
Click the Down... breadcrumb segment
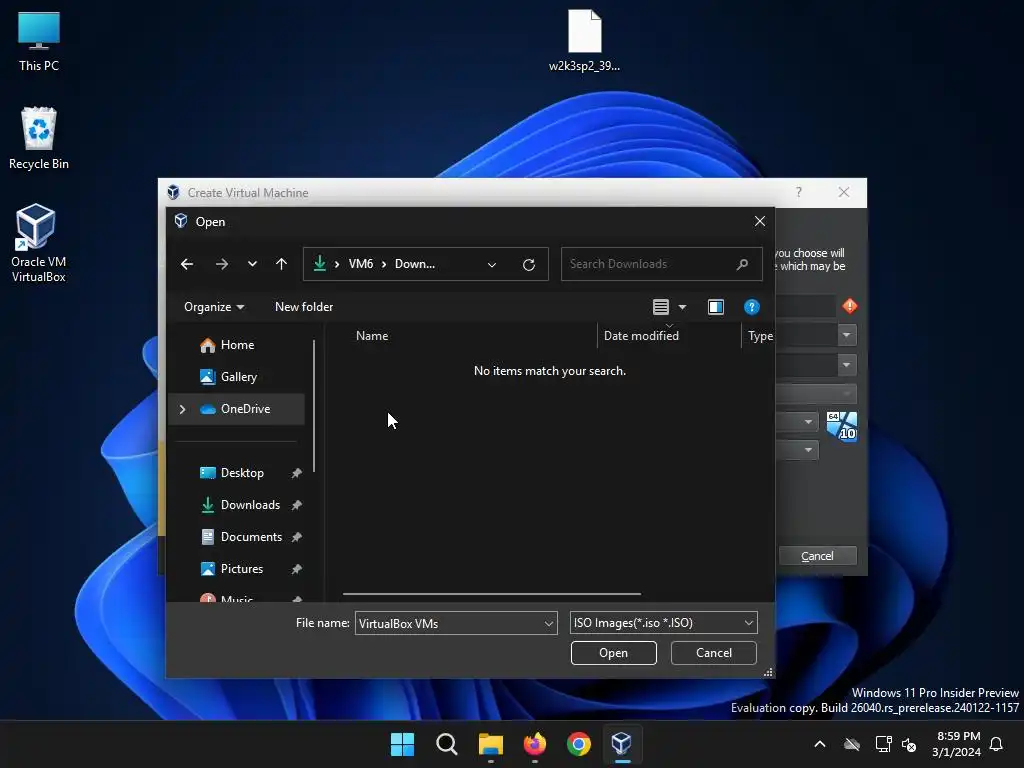(415, 264)
